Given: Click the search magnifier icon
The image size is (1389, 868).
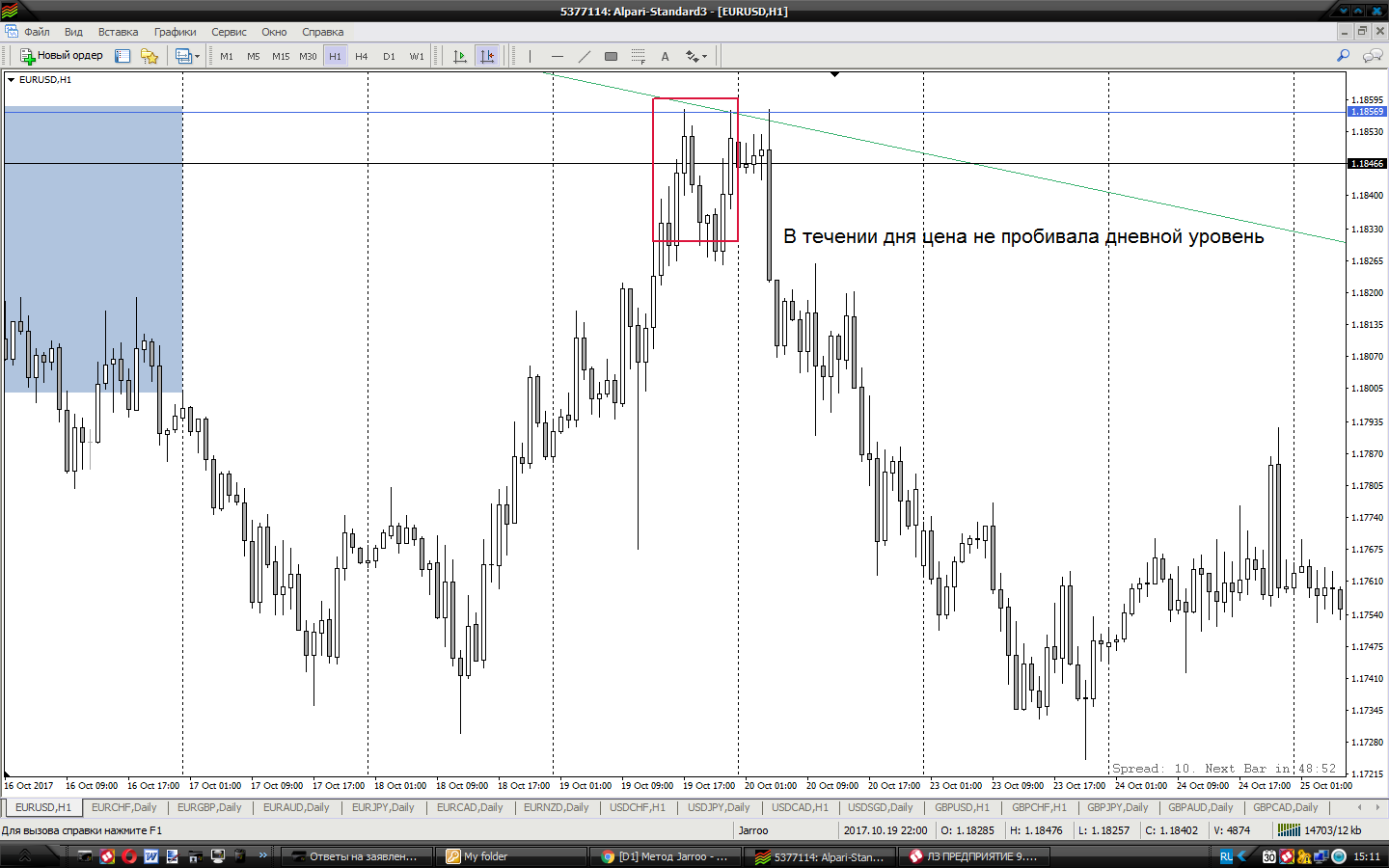Looking at the screenshot, I should (1343, 56).
